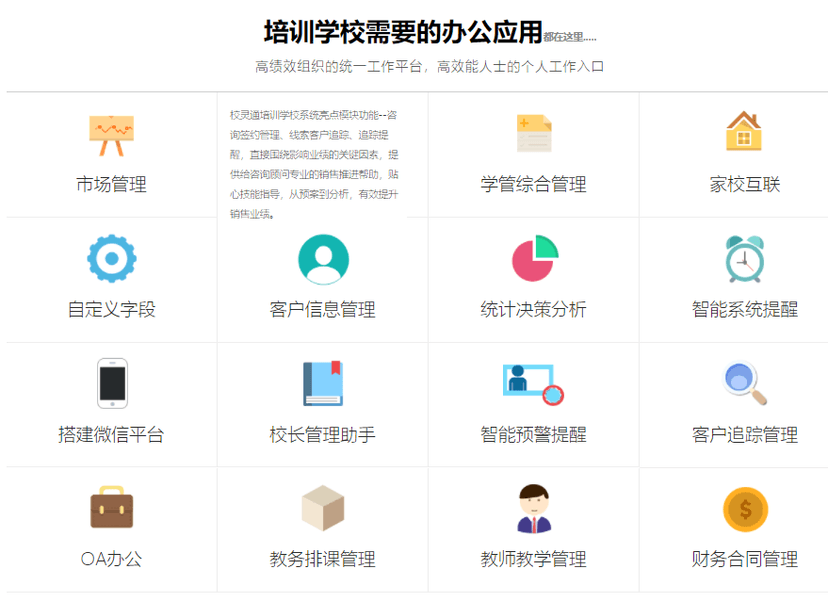Image resolution: width=828 pixels, height=602 pixels.
Task: Open the 客户追踪管理 label
Action: tap(745, 435)
